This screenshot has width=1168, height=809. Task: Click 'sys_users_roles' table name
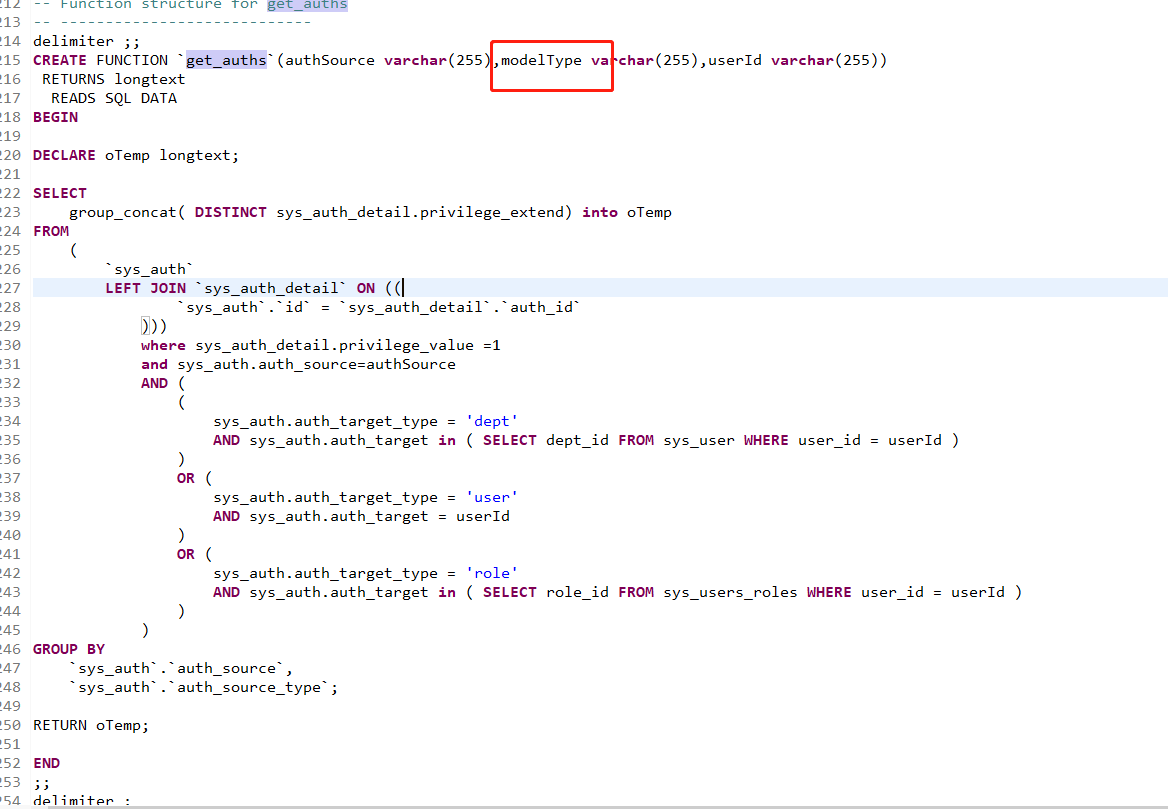pyautogui.click(x=730, y=592)
